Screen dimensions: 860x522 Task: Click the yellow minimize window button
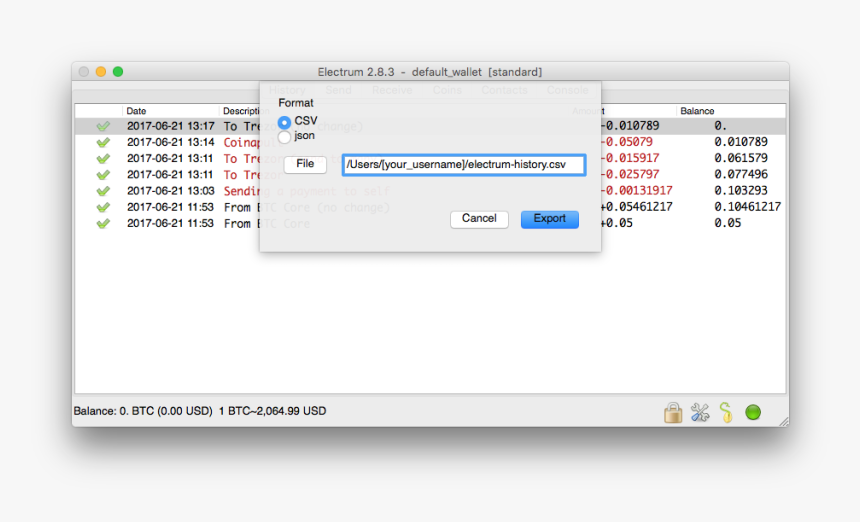(x=101, y=72)
